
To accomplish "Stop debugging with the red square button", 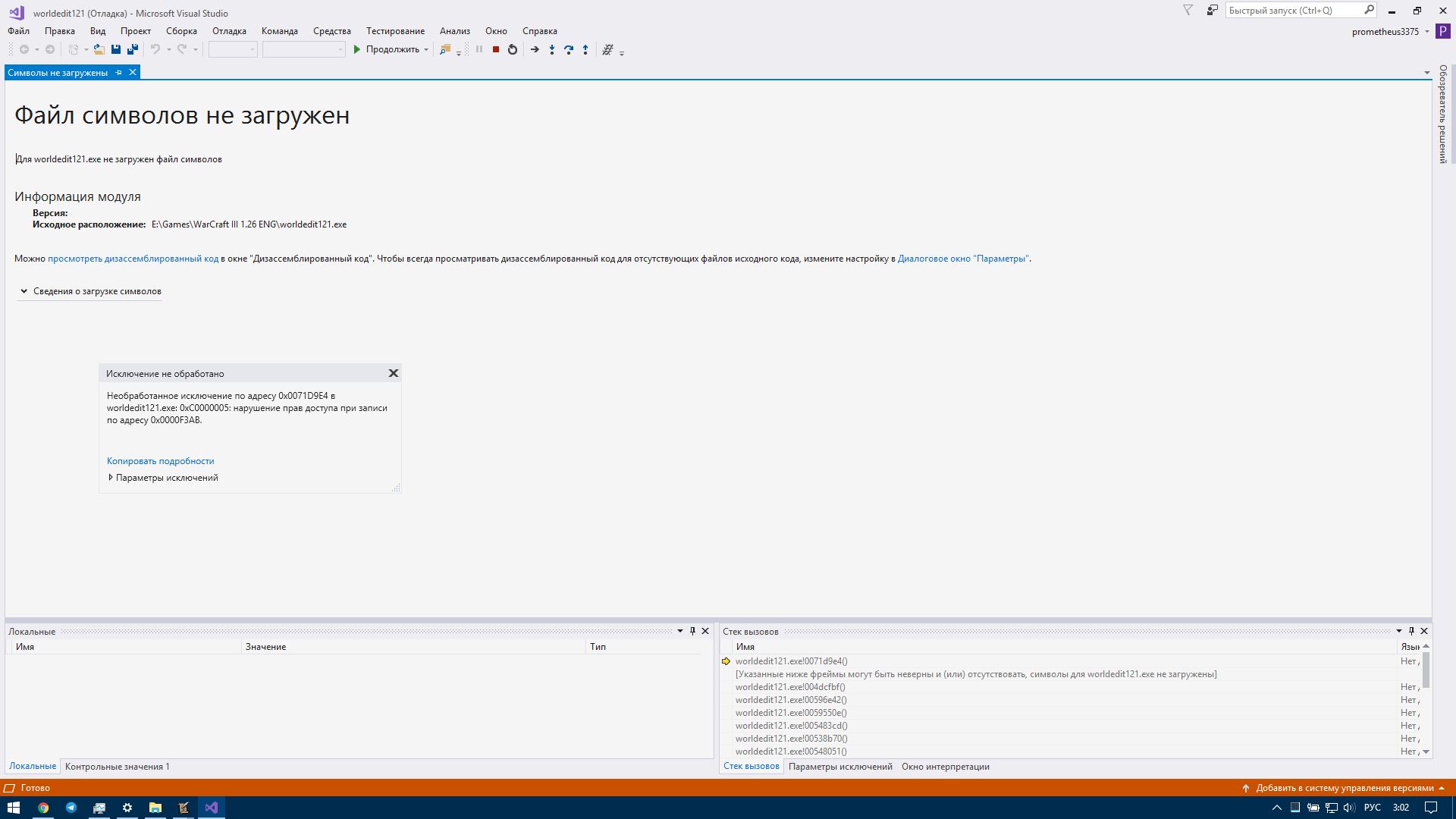I will click(496, 49).
